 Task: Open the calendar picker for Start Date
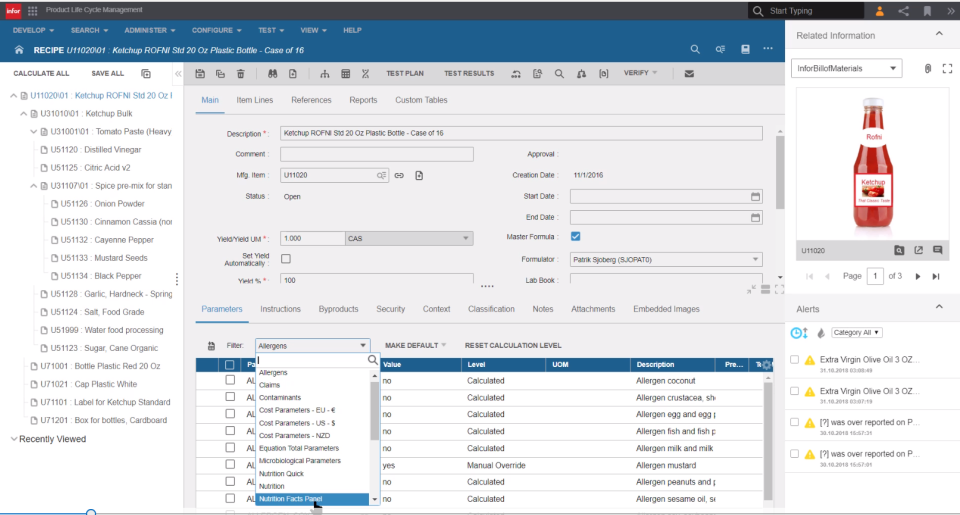[x=755, y=196]
